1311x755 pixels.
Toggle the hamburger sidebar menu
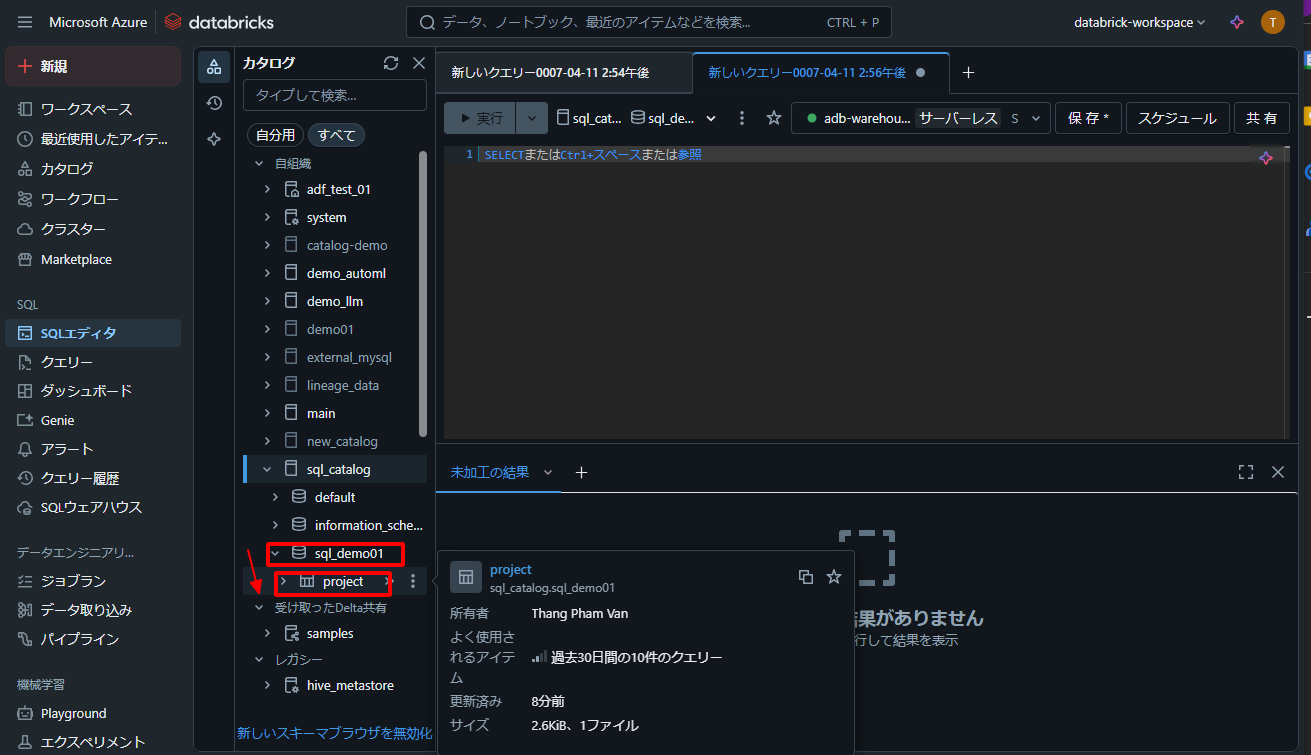point(25,22)
